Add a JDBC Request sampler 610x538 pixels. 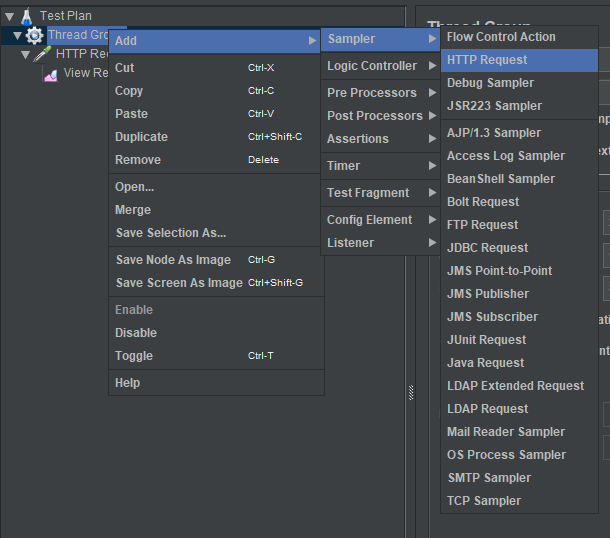point(519,248)
